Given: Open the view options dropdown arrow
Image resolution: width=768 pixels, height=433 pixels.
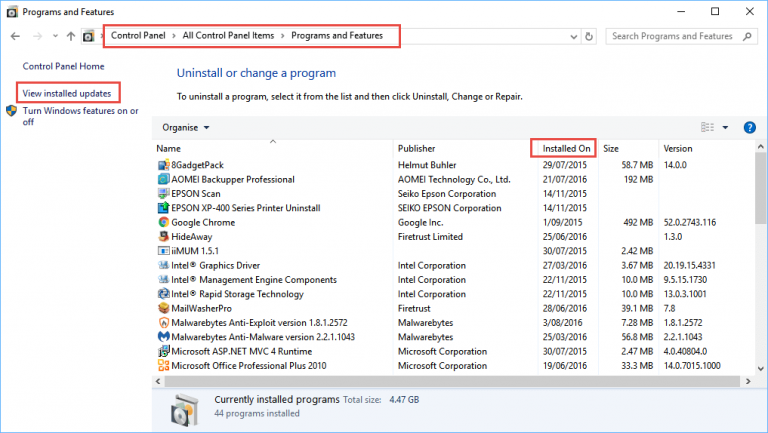Looking at the screenshot, I should (725, 127).
